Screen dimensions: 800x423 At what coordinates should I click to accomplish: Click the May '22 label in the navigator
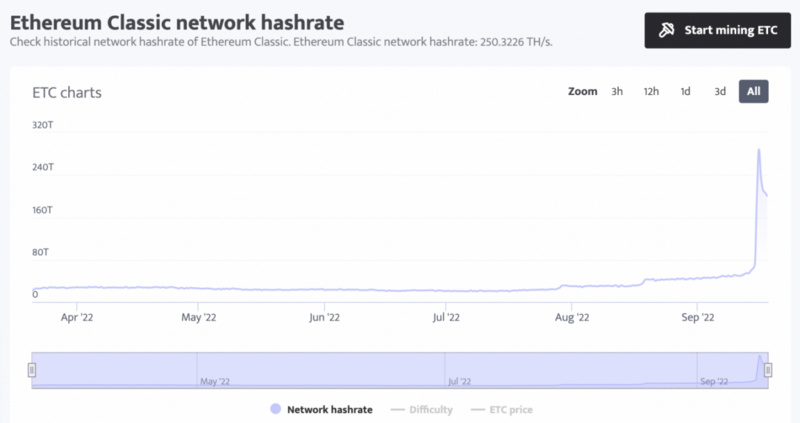pyautogui.click(x=215, y=381)
